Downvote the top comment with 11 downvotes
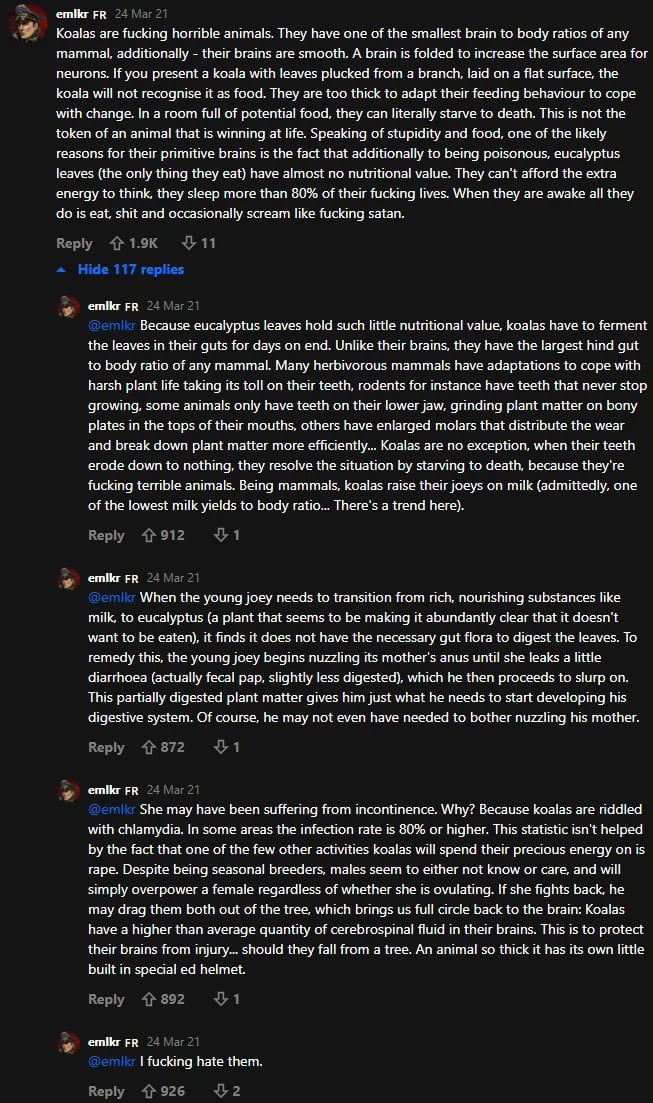This screenshot has width=653, height=1103. pyautogui.click(x=188, y=243)
